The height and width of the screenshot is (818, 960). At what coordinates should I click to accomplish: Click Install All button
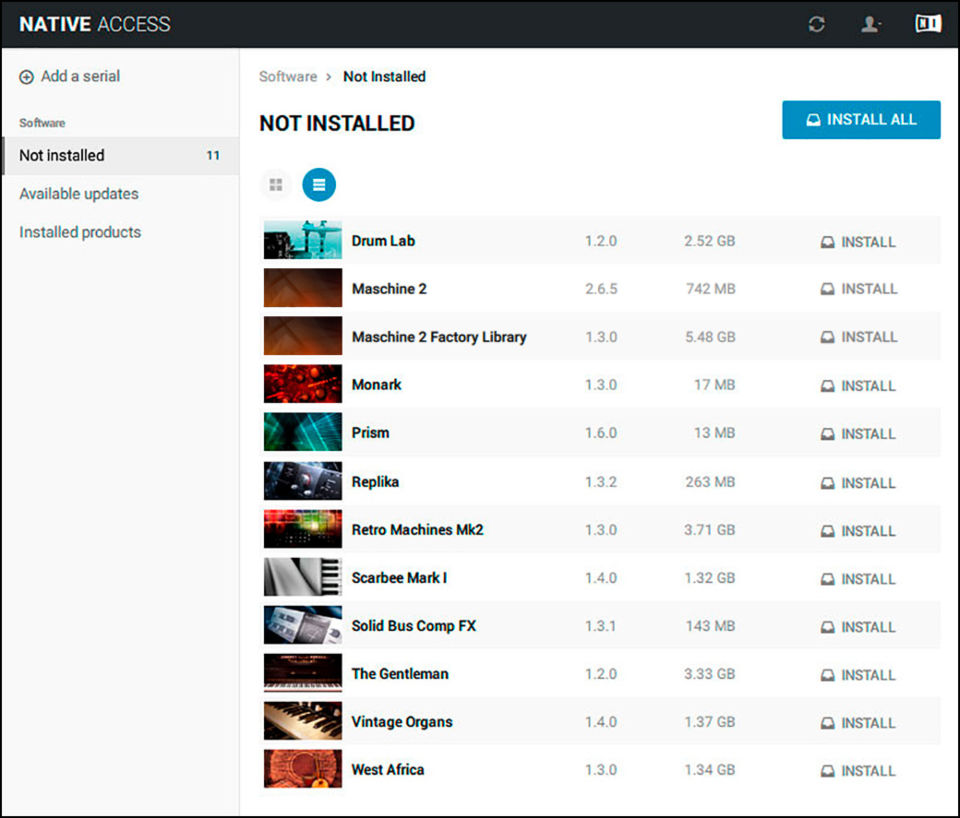pos(861,120)
